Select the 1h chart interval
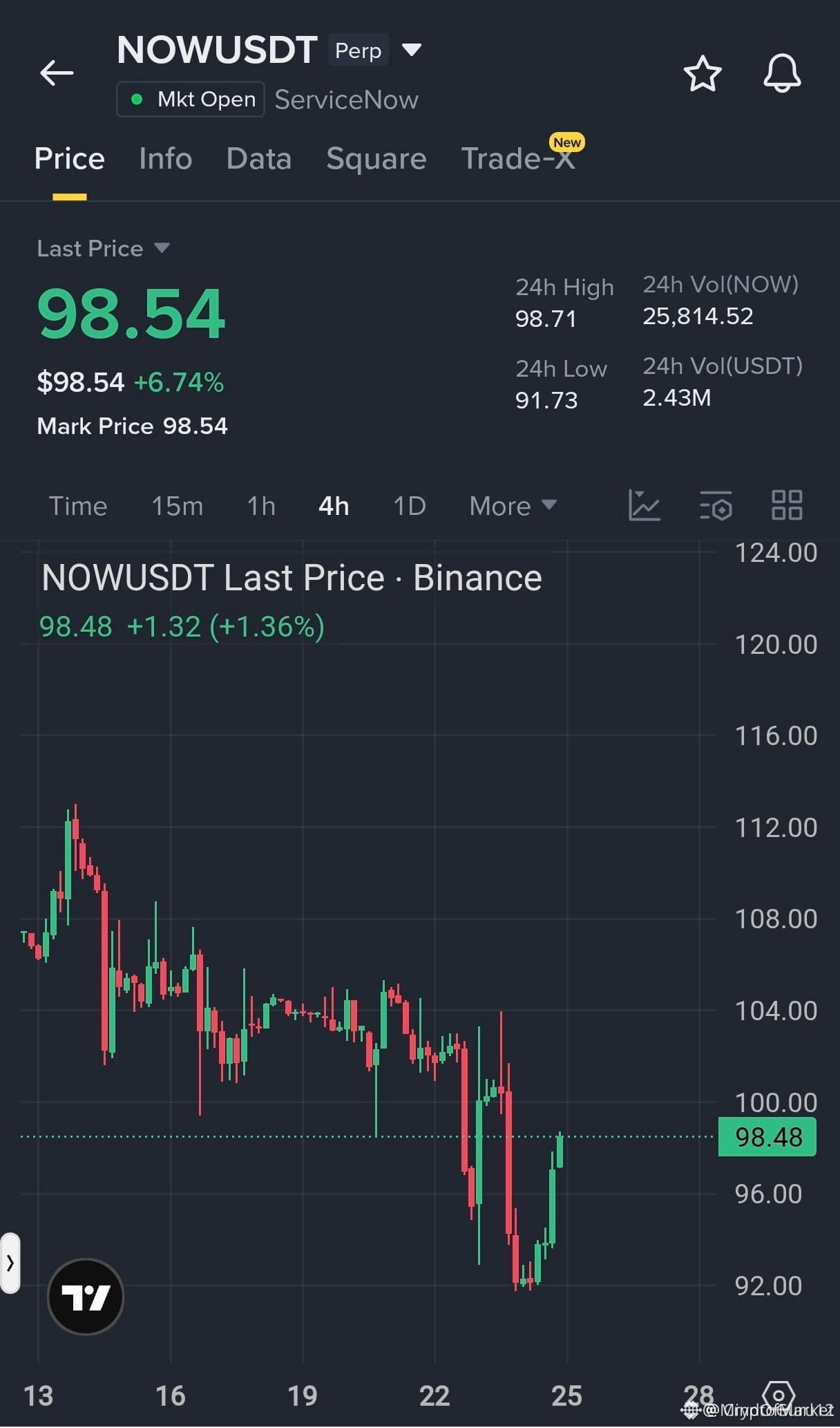This screenshot has height=1428, width=840. 261,506
